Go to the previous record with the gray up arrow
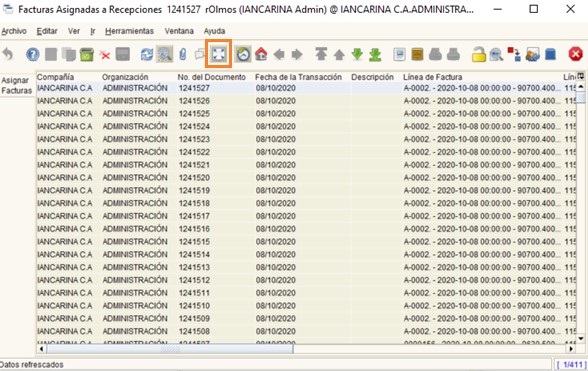The height and width of the screenshot is (371, 588). click(x=339, y=56)
